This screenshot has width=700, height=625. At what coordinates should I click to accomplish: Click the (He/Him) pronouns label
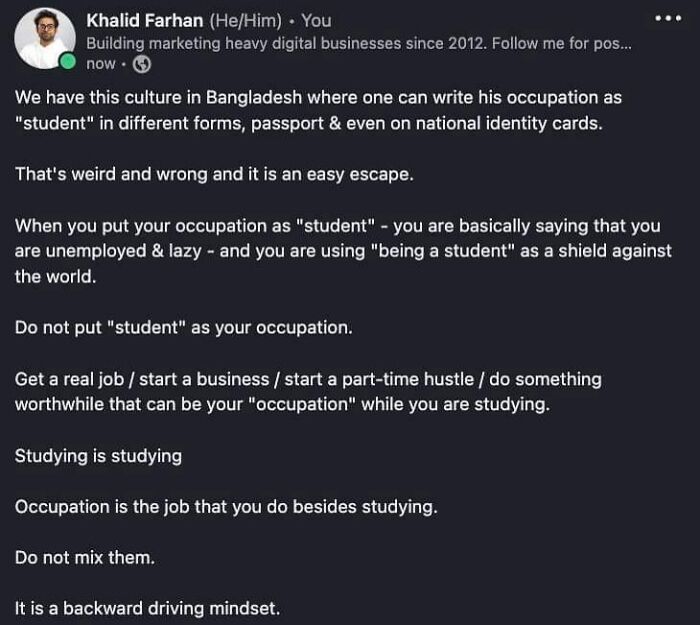(x=244, y=20)
